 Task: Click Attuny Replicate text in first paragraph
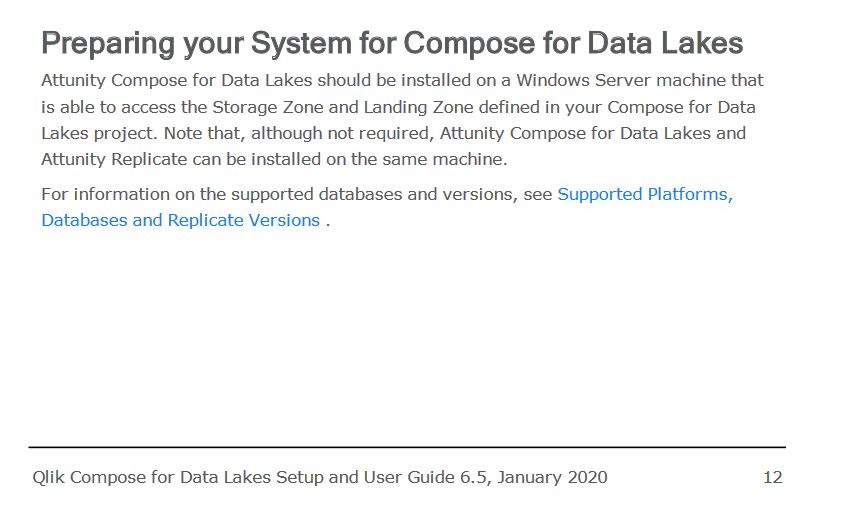108,159
